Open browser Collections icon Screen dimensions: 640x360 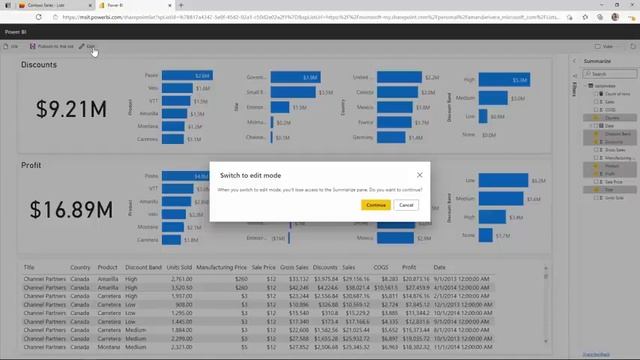(x=600, y=17)
